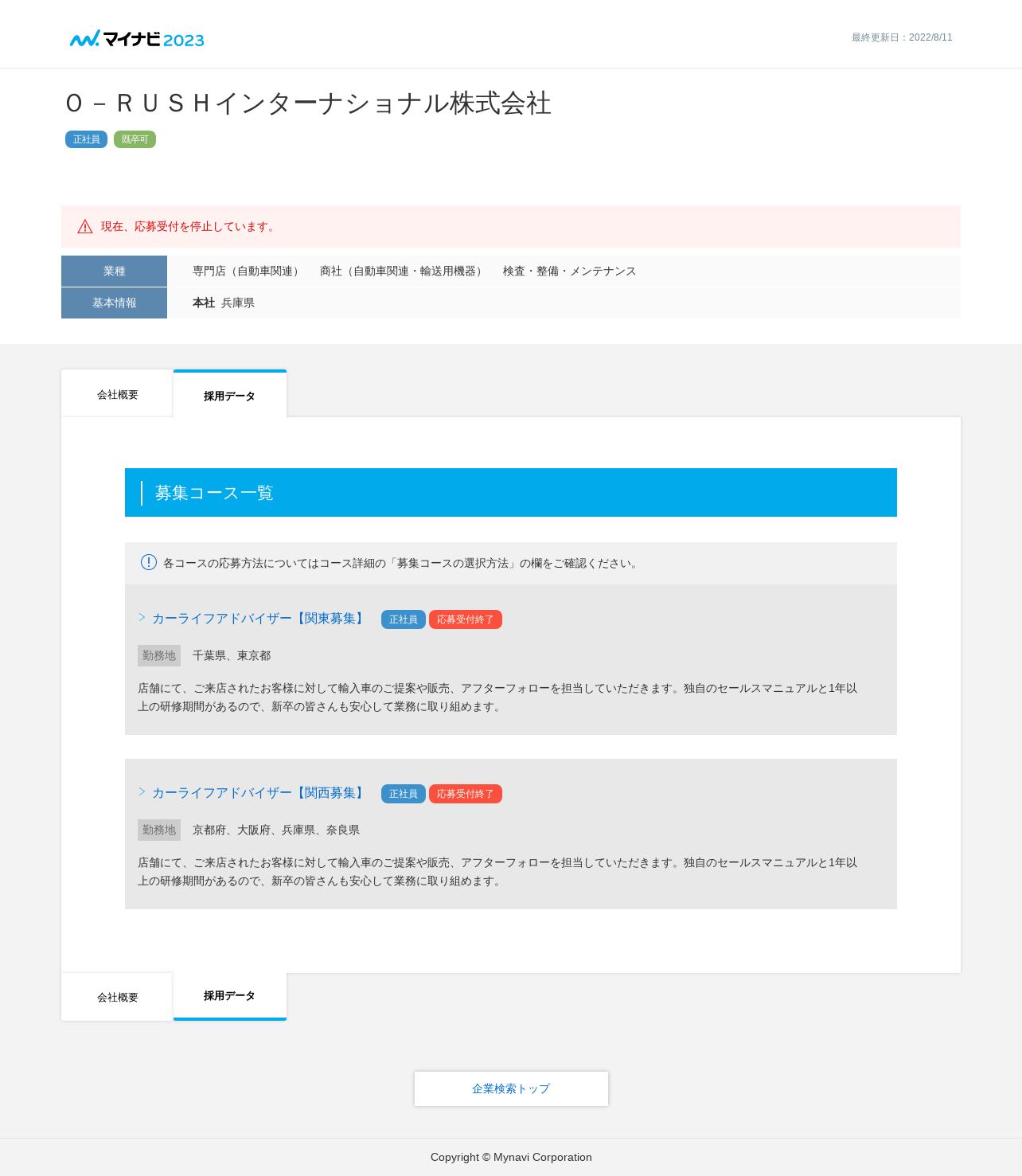Go to 企業検索トップ

[x=511, y=1088]
